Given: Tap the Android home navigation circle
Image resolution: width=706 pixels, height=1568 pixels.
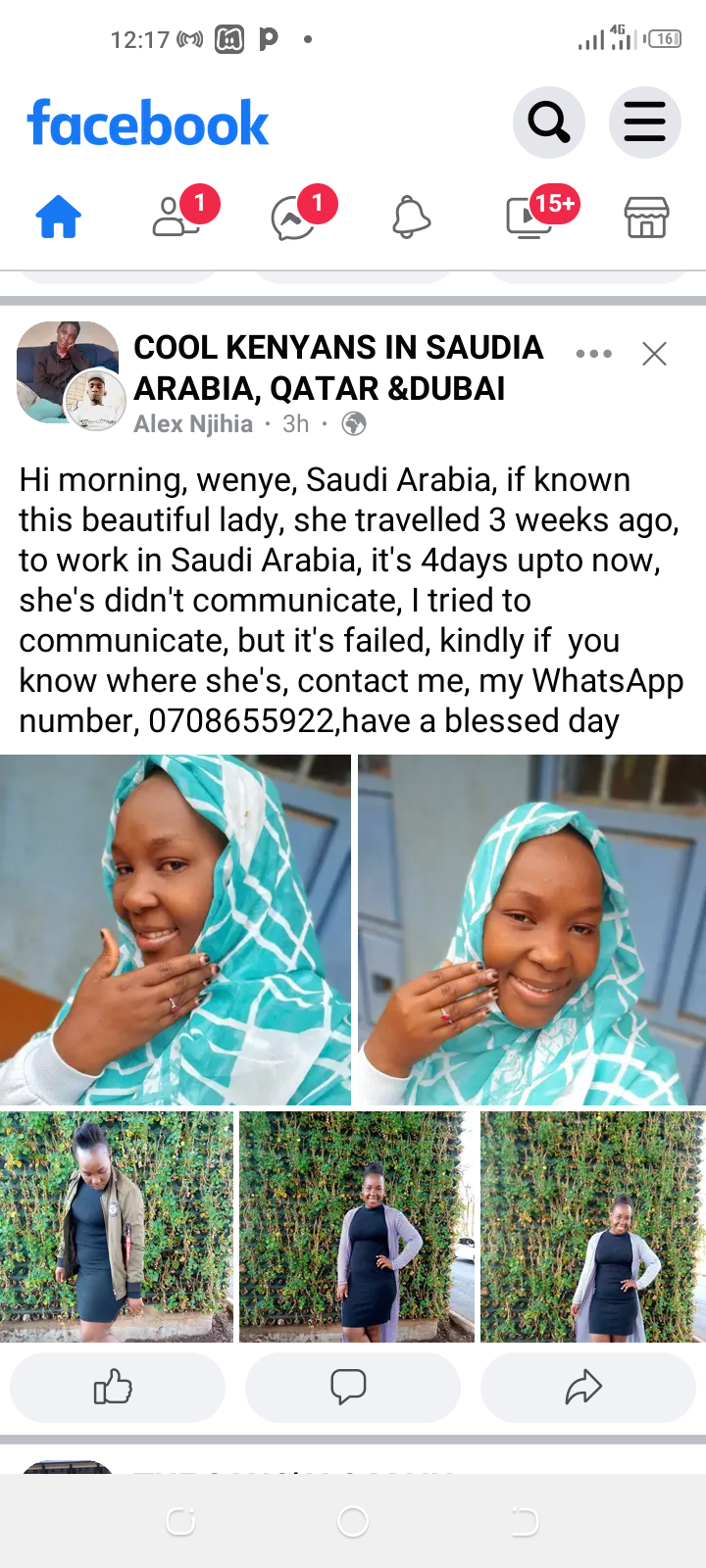Looking at the screenshot, I should click(352, 1521).
